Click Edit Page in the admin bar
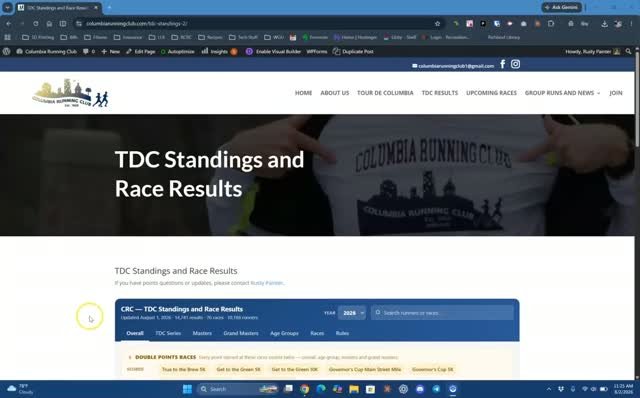The width and height of the screenshot is (640, 398). click(x=141, y=51)
